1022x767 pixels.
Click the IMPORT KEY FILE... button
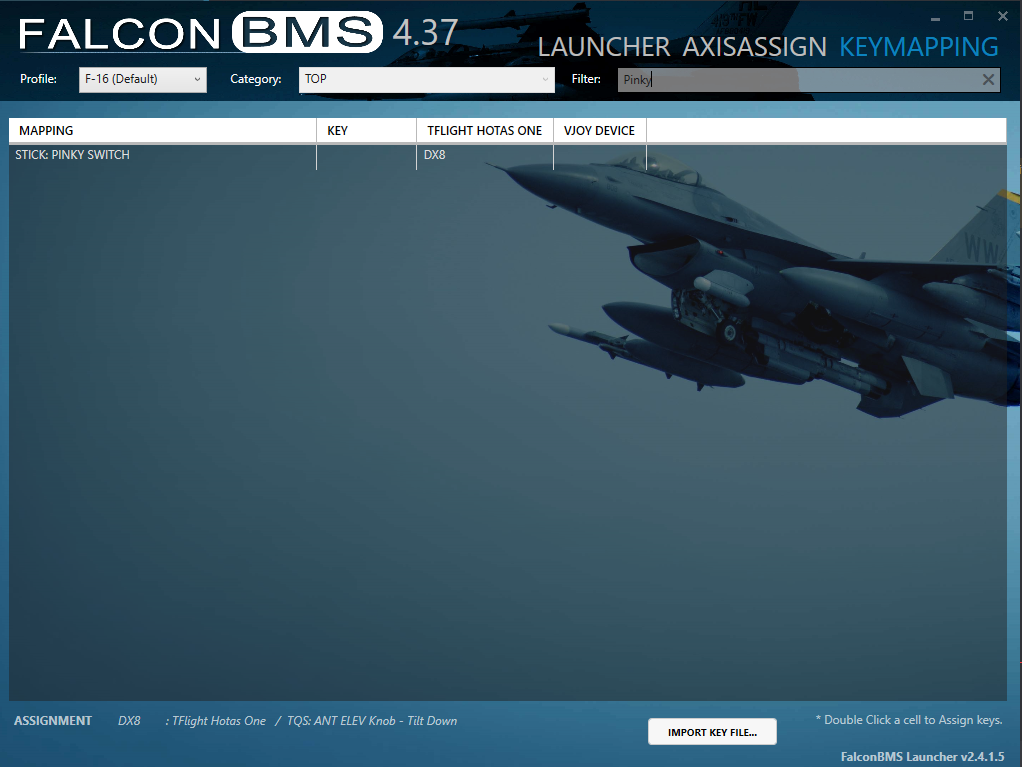click(x=712, y=732)
